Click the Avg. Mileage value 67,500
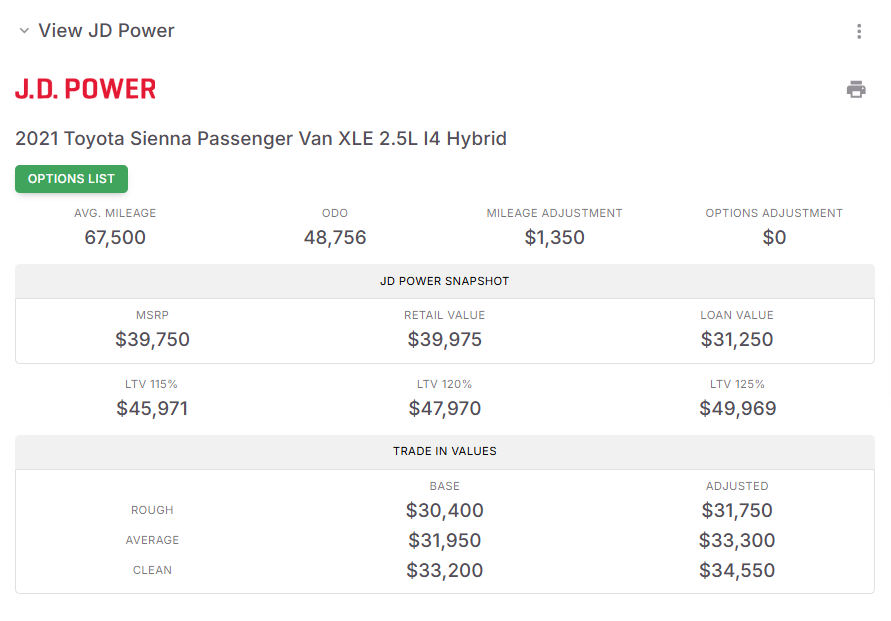Viewport: 891px width, 621px height. point(115,237)
